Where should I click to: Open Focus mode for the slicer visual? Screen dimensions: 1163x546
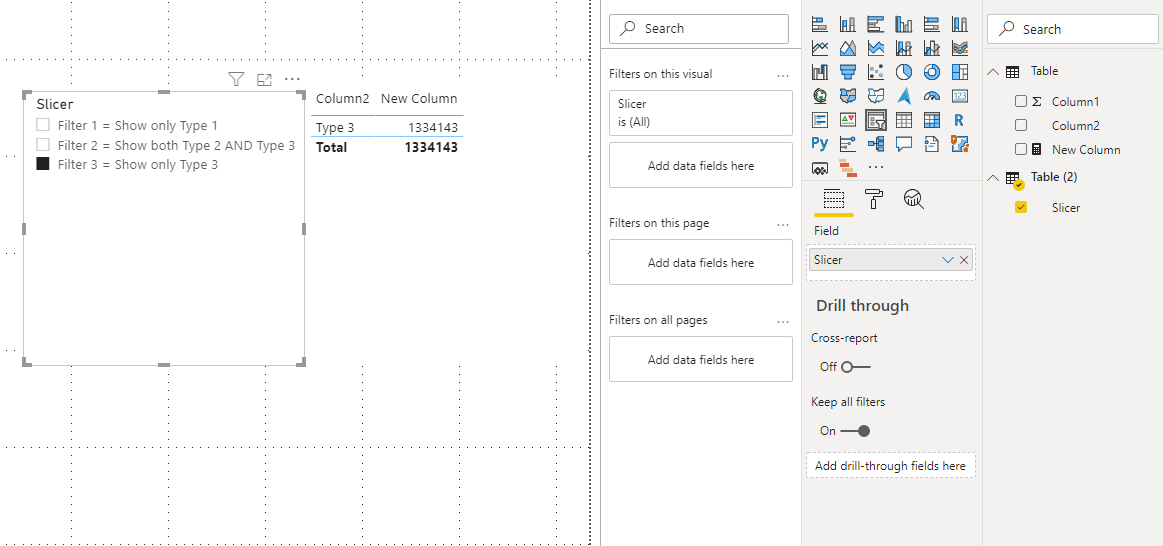pyautogui.click(x=264, y=79)
